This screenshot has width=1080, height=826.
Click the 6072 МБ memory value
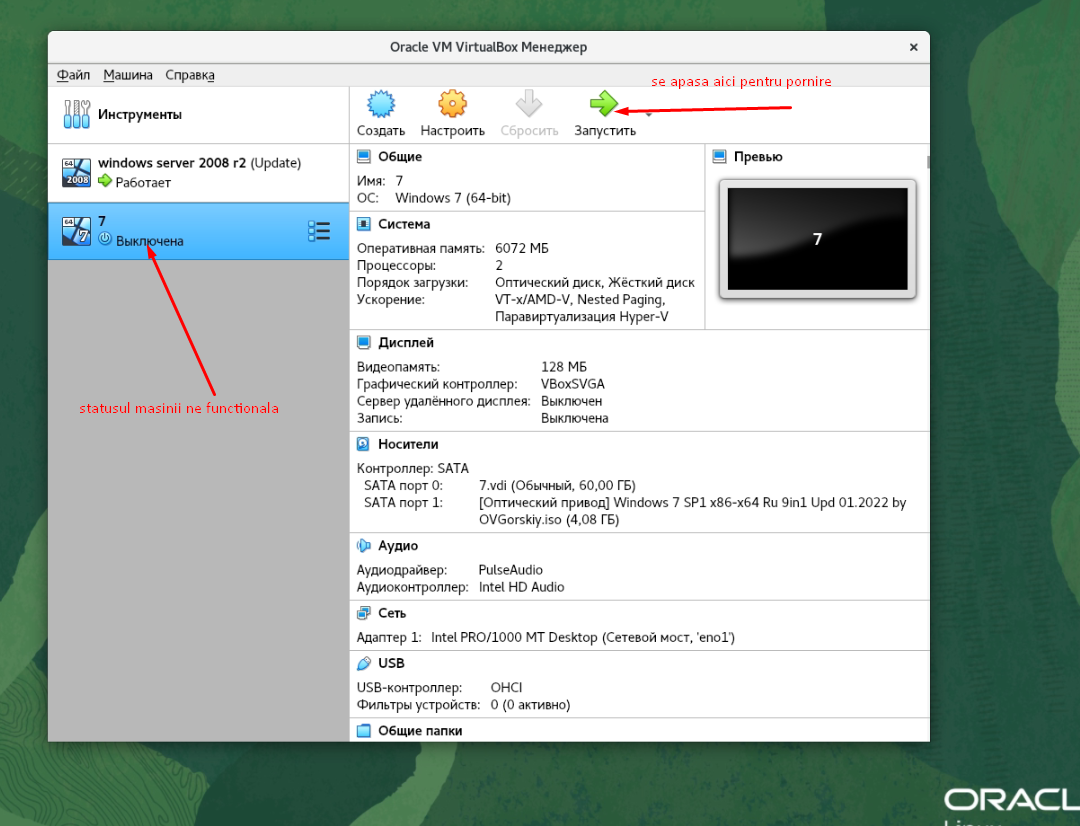522,248
